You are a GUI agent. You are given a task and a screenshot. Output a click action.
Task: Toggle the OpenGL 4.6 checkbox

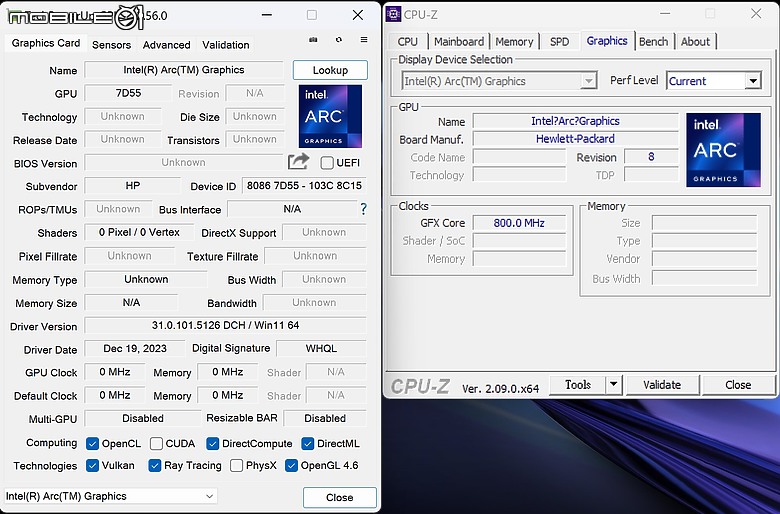point(291,465)
